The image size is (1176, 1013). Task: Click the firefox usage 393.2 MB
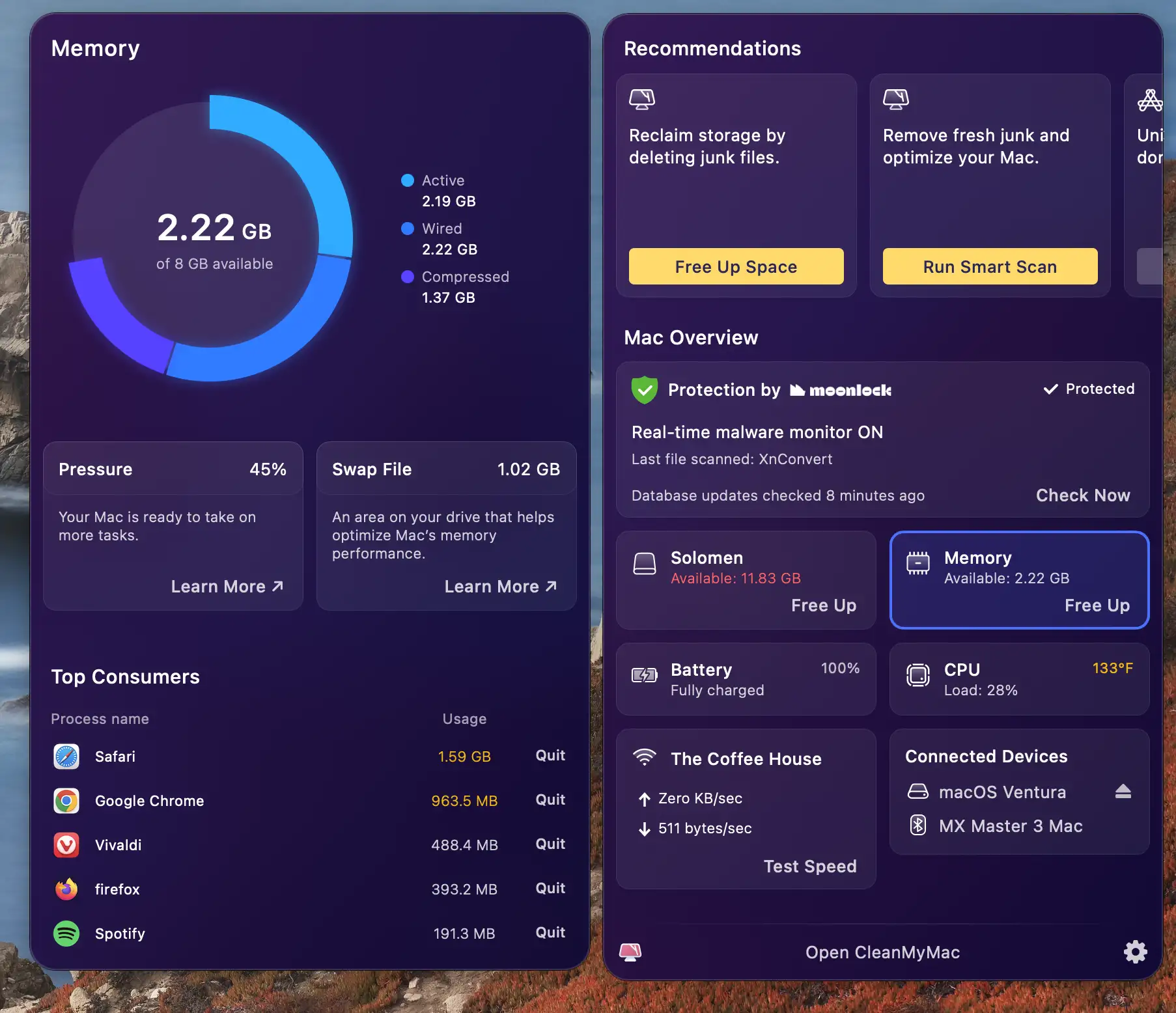pyautogui.click(x=464, y=889)
